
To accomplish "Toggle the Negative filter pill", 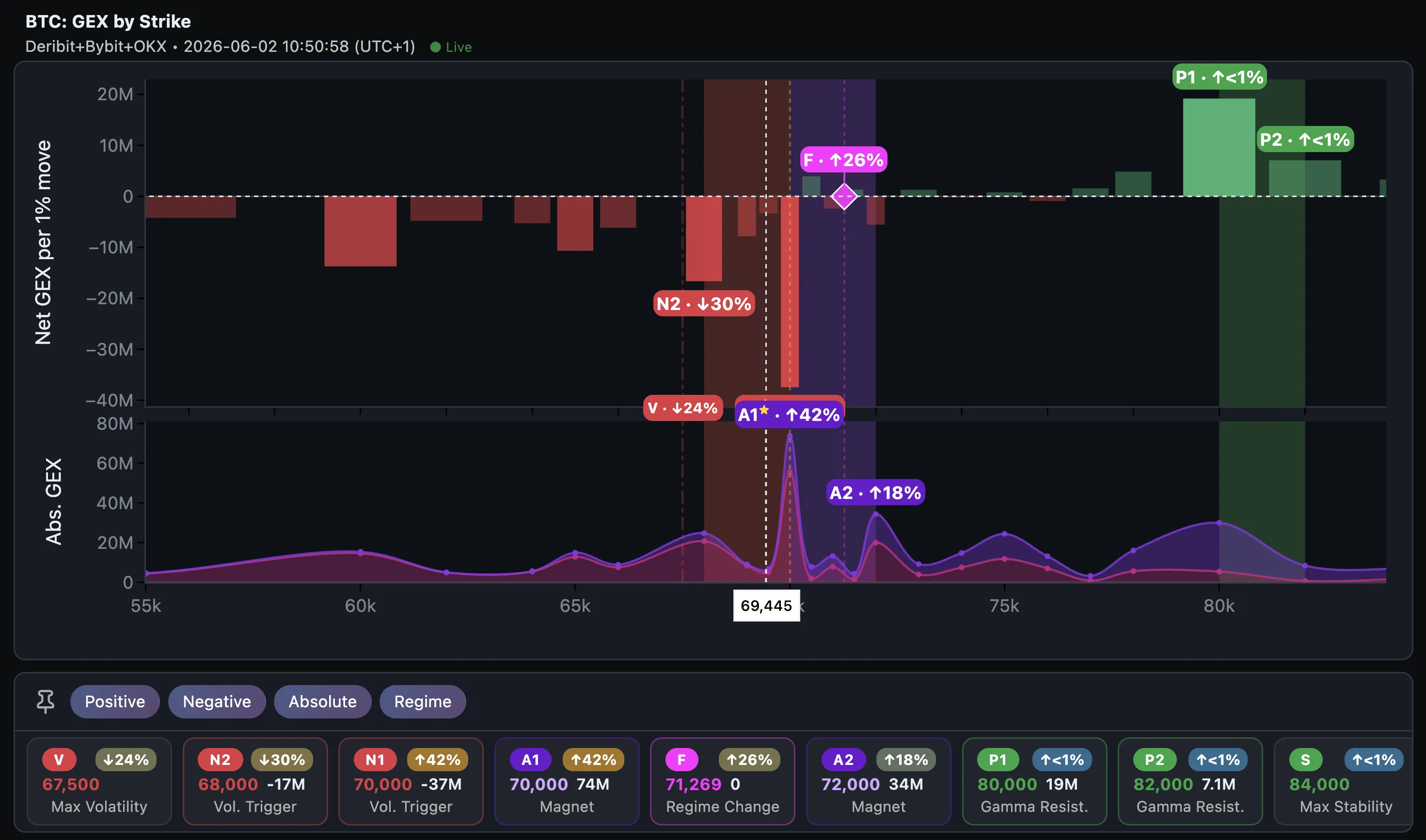I will pos(217,701).
